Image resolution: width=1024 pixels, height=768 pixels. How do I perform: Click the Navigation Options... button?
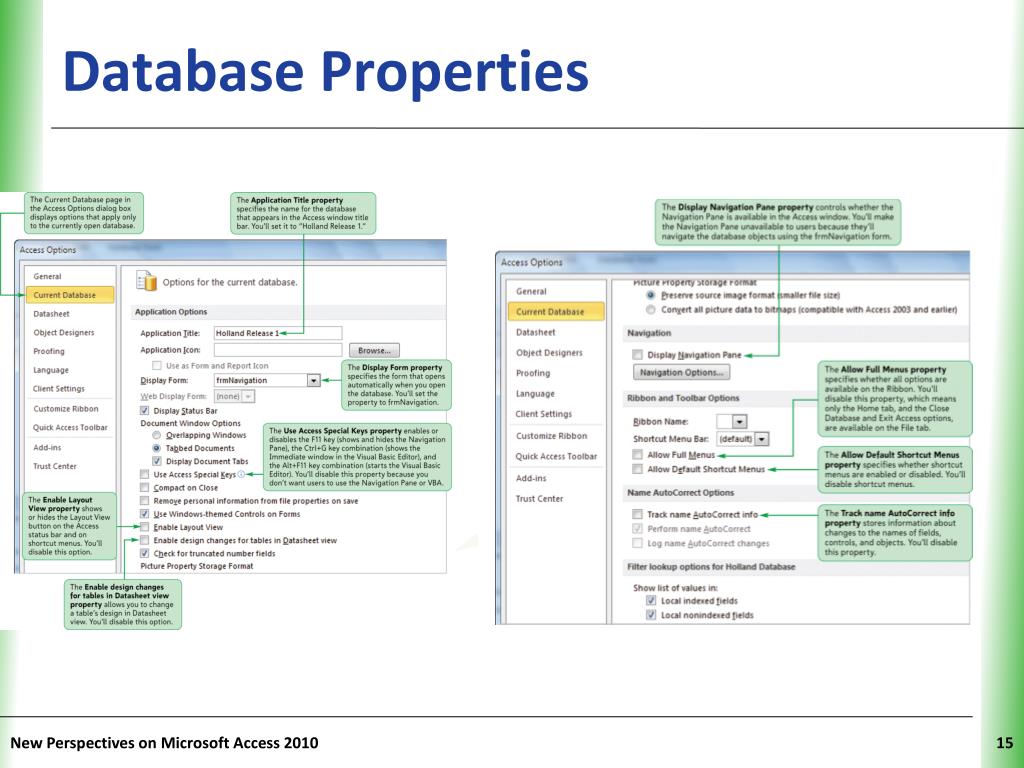(681, 372)
